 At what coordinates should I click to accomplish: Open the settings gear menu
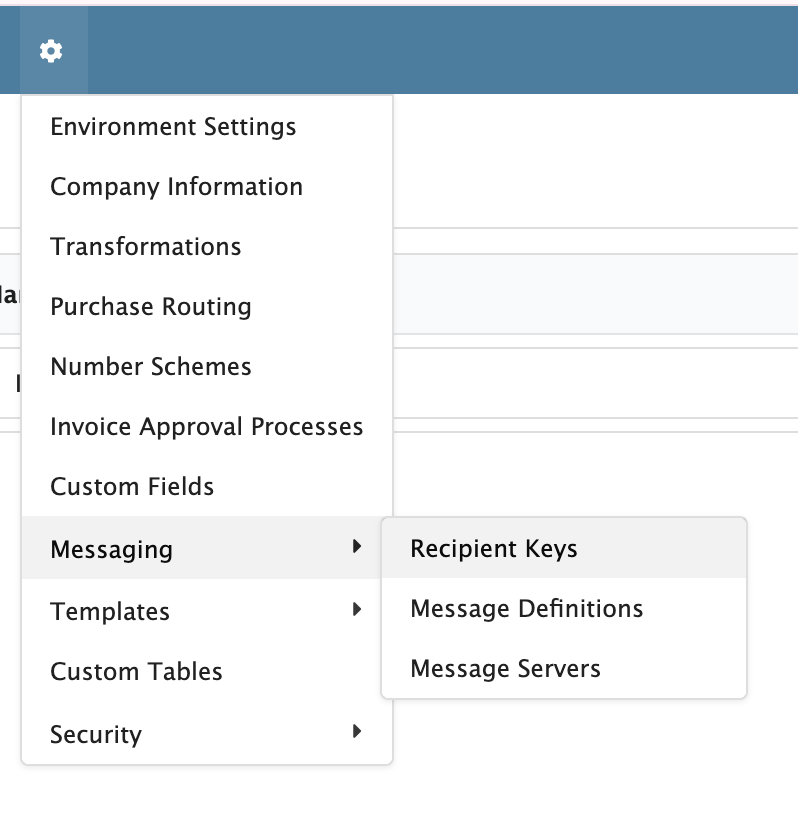50,50
